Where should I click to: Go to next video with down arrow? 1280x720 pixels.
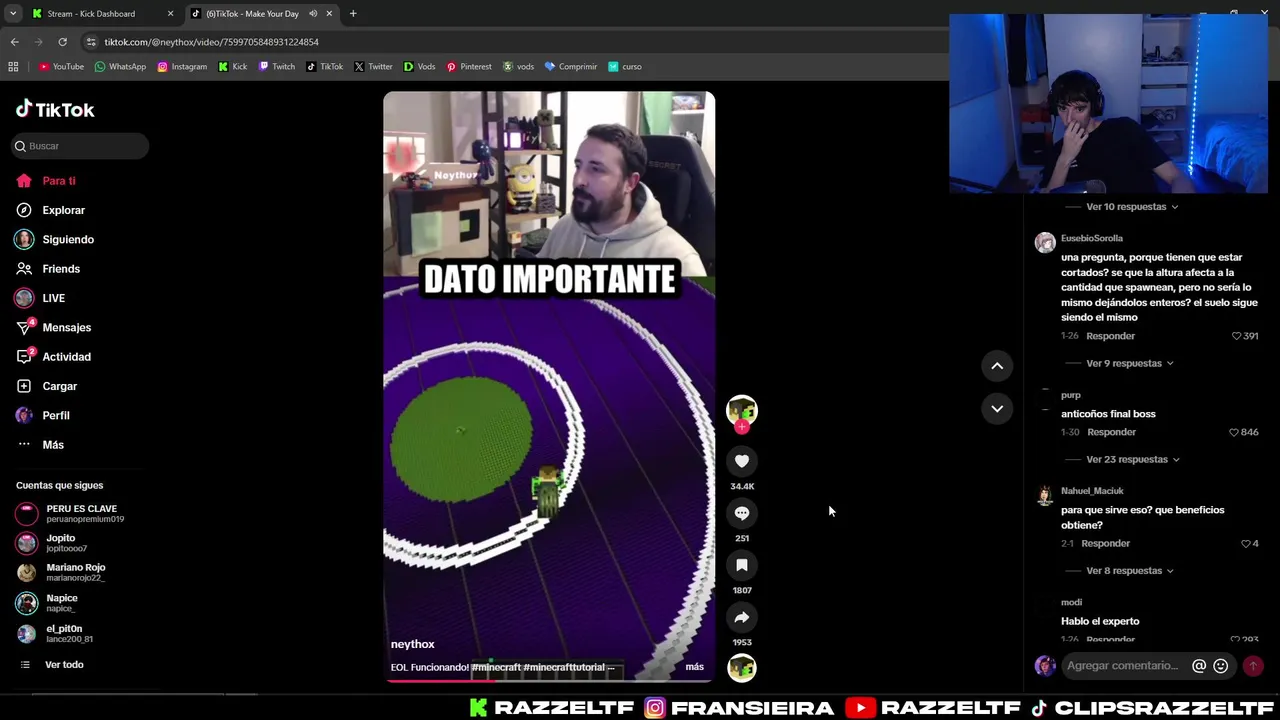coord(997,408)
